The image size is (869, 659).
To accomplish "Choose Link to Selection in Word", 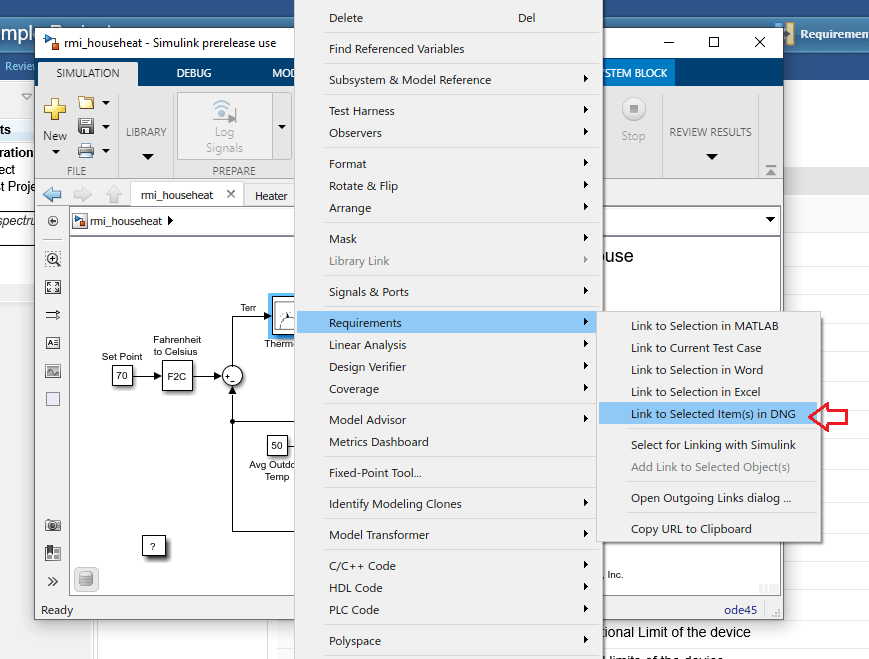I will (x=708, y=370).
